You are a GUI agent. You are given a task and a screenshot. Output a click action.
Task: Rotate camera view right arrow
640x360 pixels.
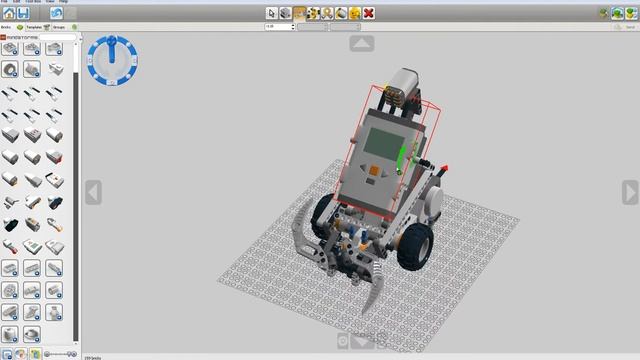630,192
